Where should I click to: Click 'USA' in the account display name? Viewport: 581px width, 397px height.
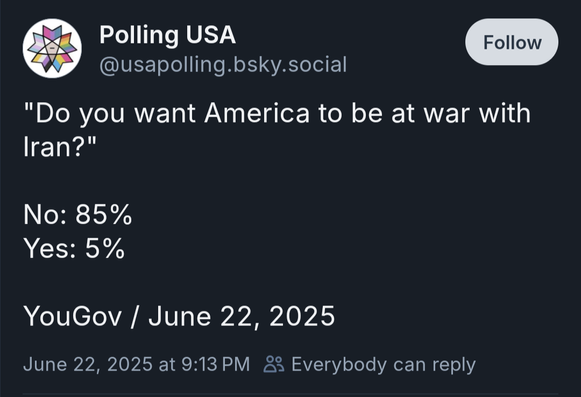tap(210, 35)
